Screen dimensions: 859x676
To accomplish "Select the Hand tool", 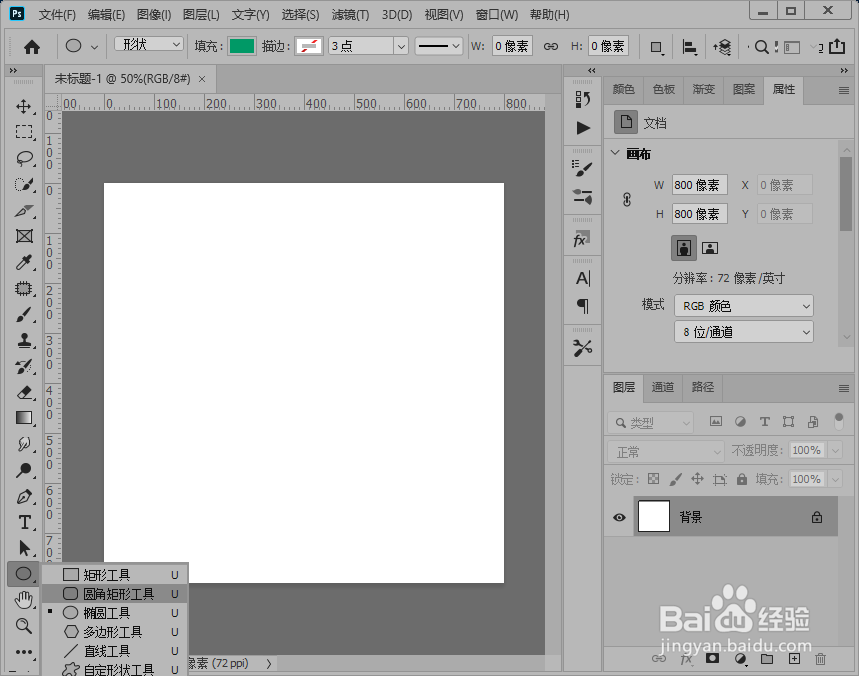I will 24,600.
